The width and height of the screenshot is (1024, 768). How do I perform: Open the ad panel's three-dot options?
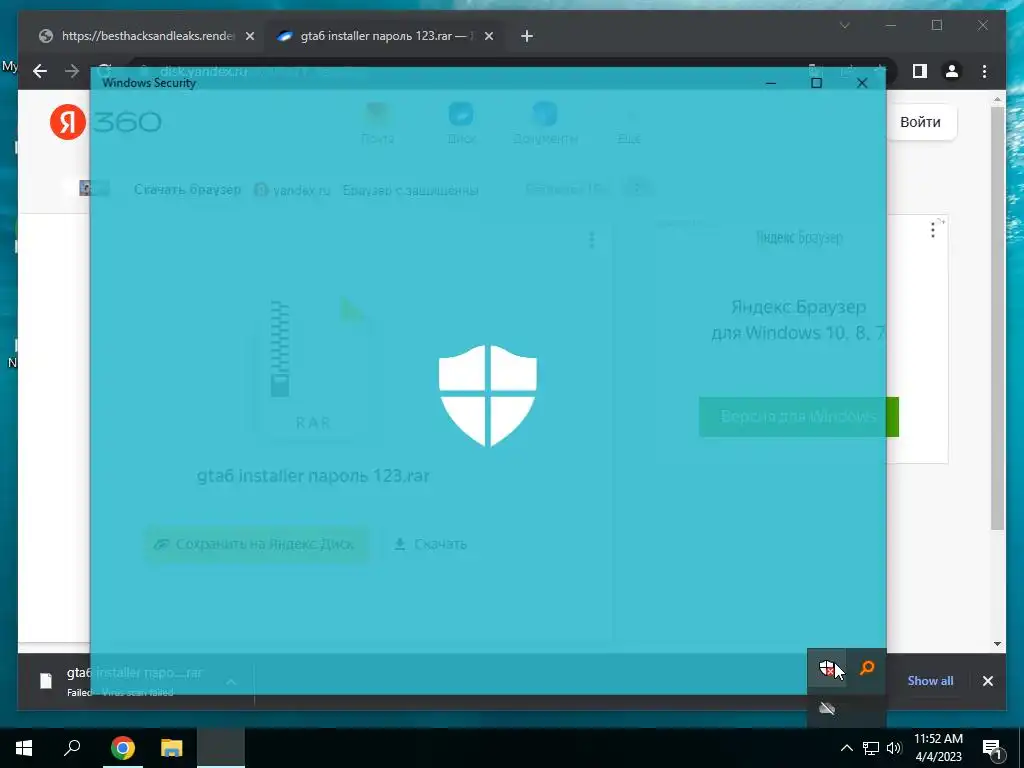click(933, 230)
